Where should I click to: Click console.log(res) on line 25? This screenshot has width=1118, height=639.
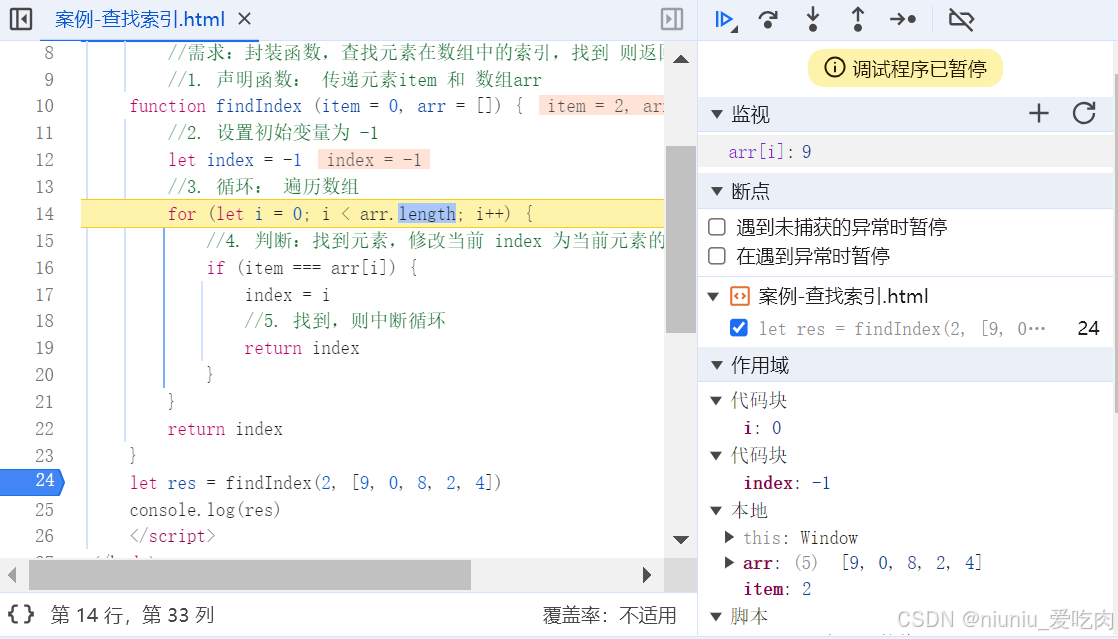(205, 510)
